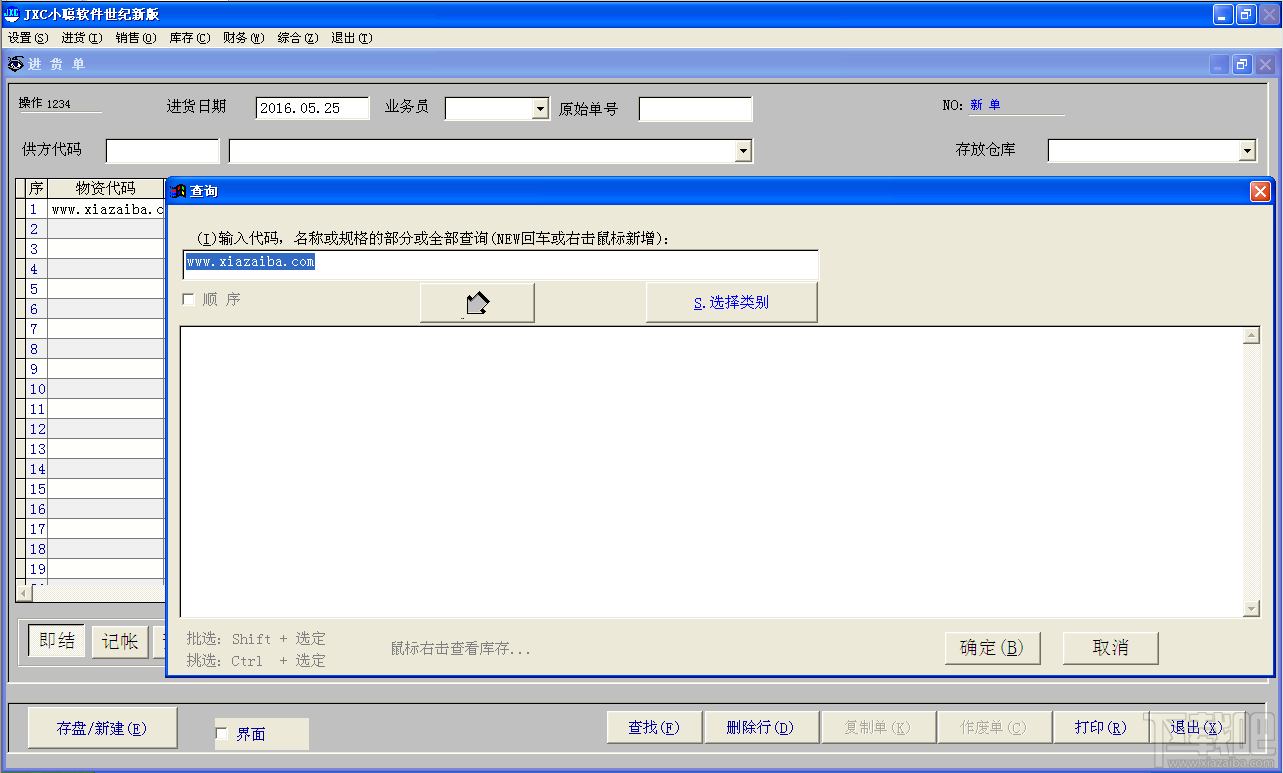Click the 进货日期 date field
This screenshot has height=773, width=1283.
point(313,108)
